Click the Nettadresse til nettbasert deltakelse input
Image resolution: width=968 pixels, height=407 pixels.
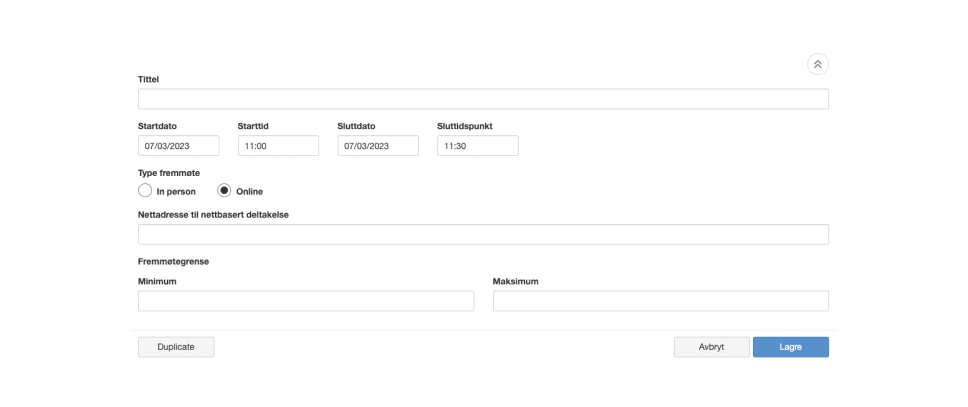(x=483, y=235)
